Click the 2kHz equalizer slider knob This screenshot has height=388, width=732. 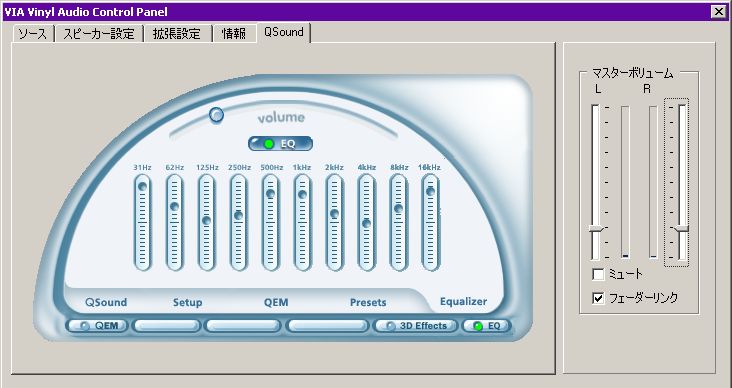click(x=334, y=213)
